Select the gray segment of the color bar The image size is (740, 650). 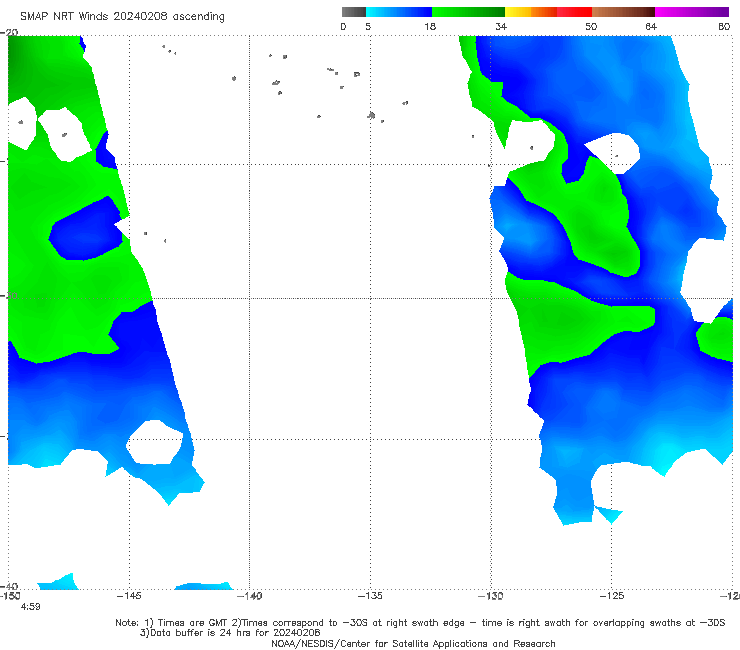click(354, 12)
